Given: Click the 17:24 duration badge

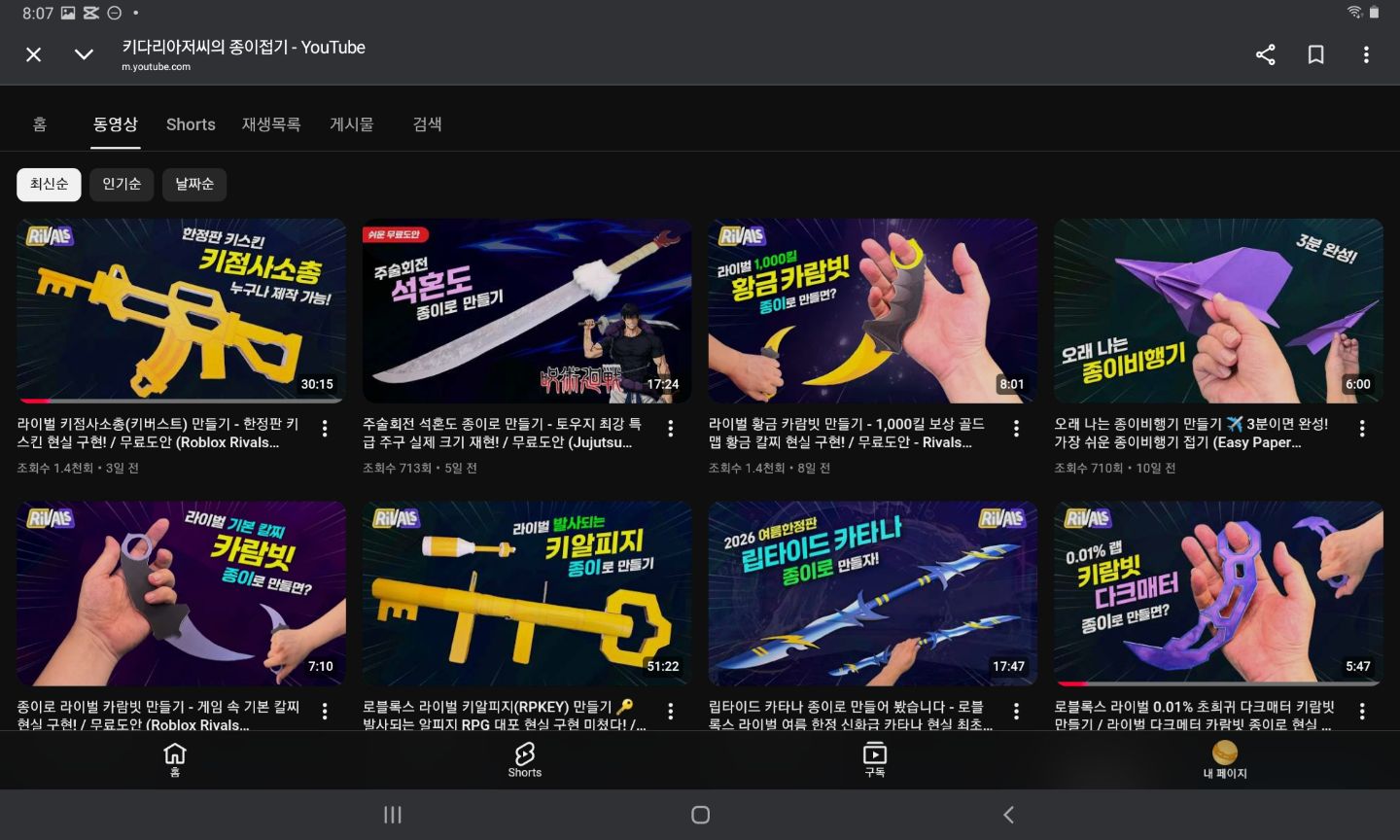Looking at the screenshot, I should tap(663, 384).
